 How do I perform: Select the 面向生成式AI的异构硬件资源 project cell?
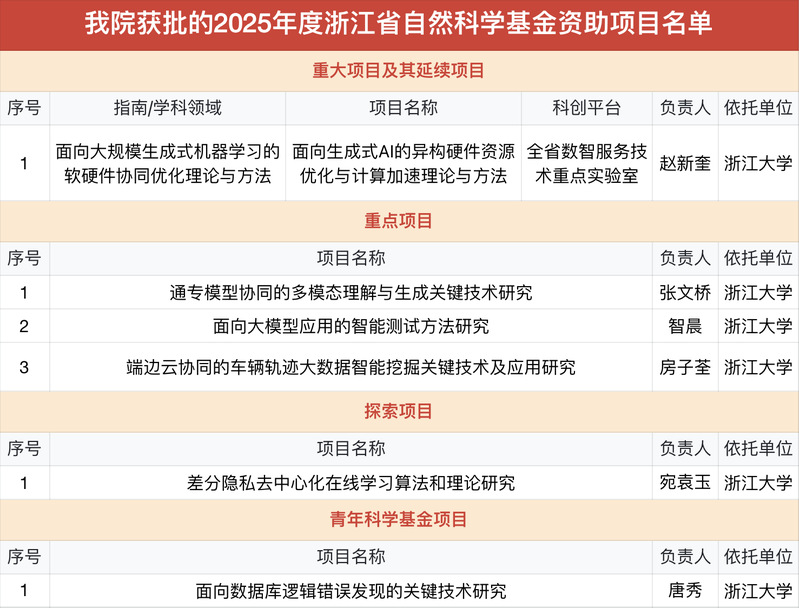tap(403, 163)
